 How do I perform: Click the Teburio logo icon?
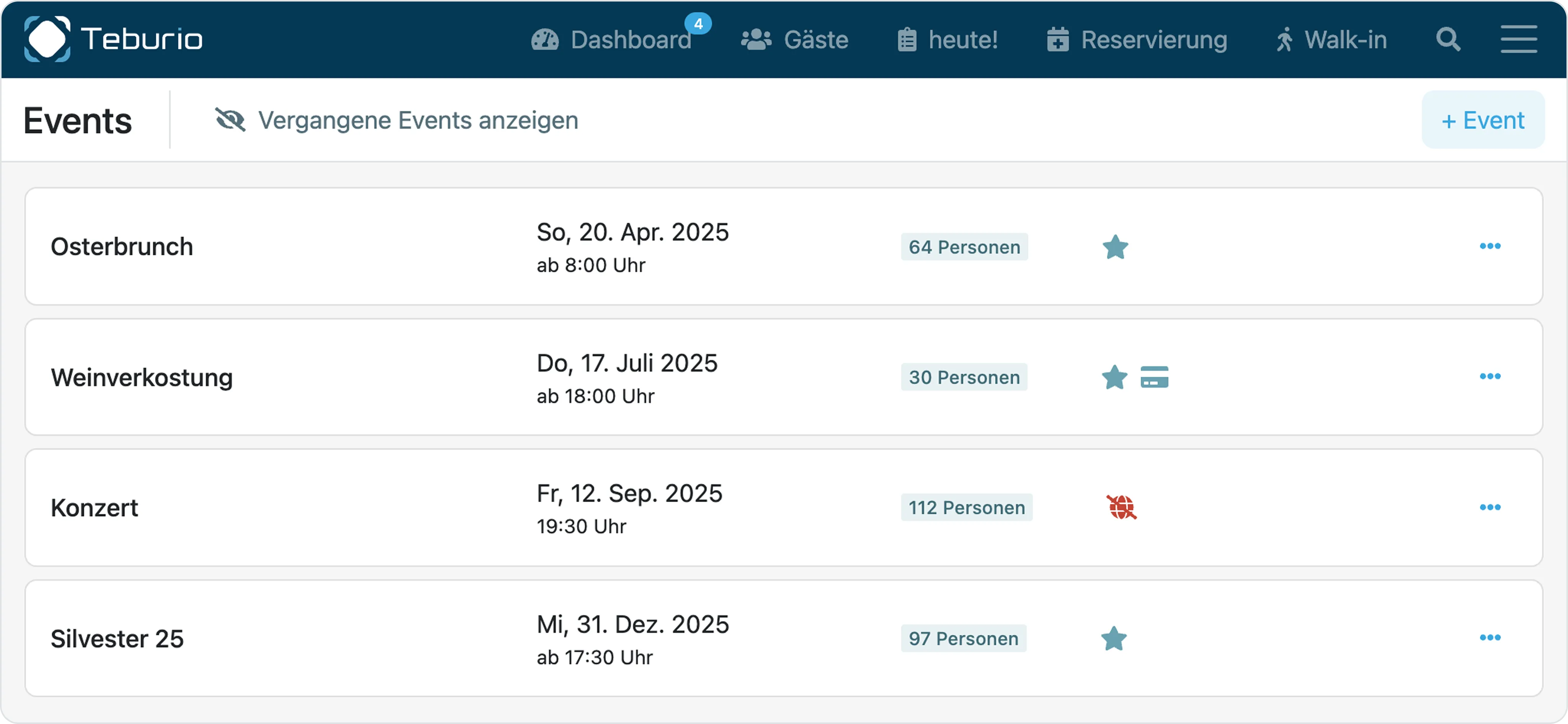(x=47, y=39)
